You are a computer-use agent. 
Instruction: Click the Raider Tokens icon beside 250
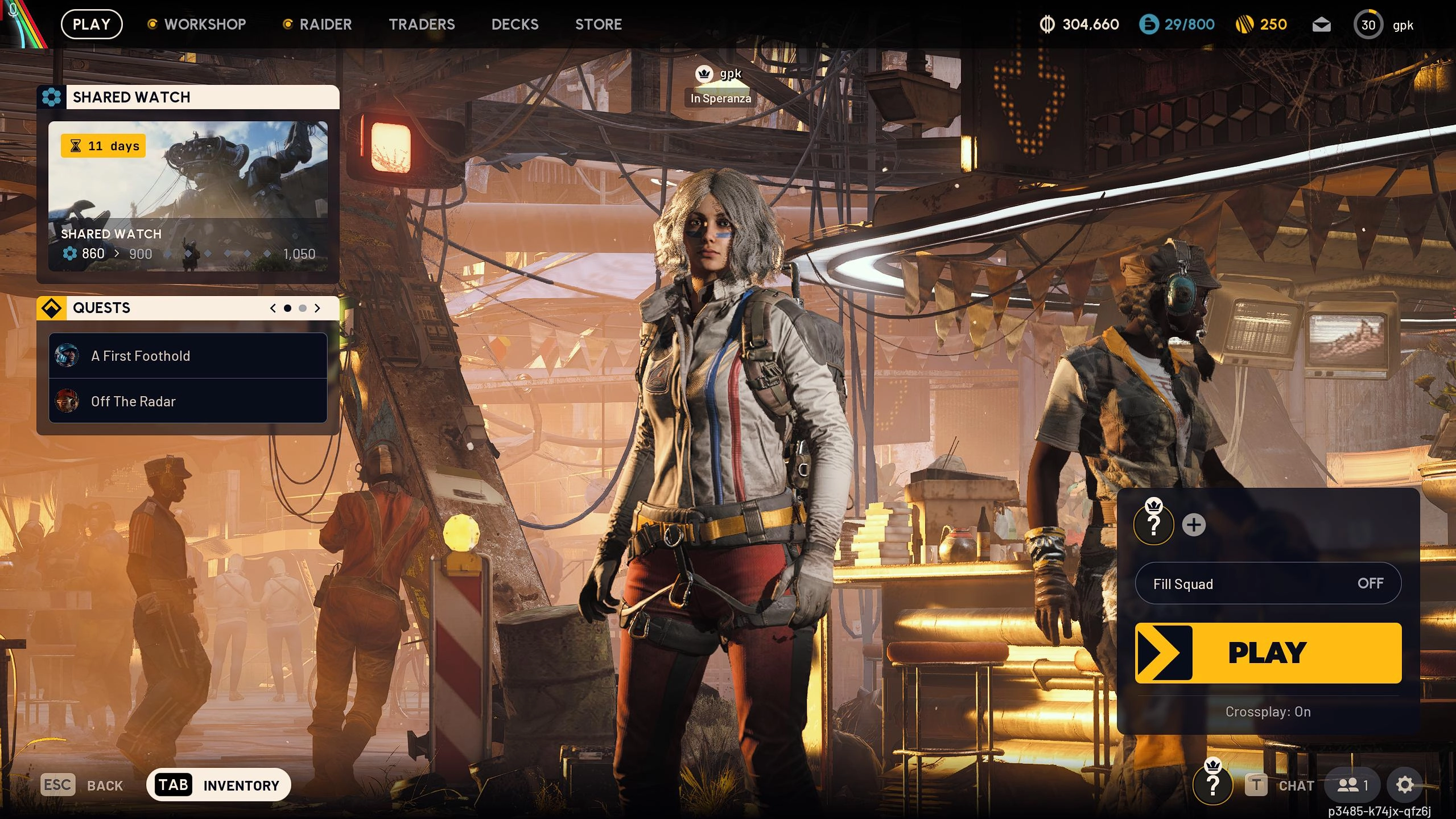(x=1244, y=24)
